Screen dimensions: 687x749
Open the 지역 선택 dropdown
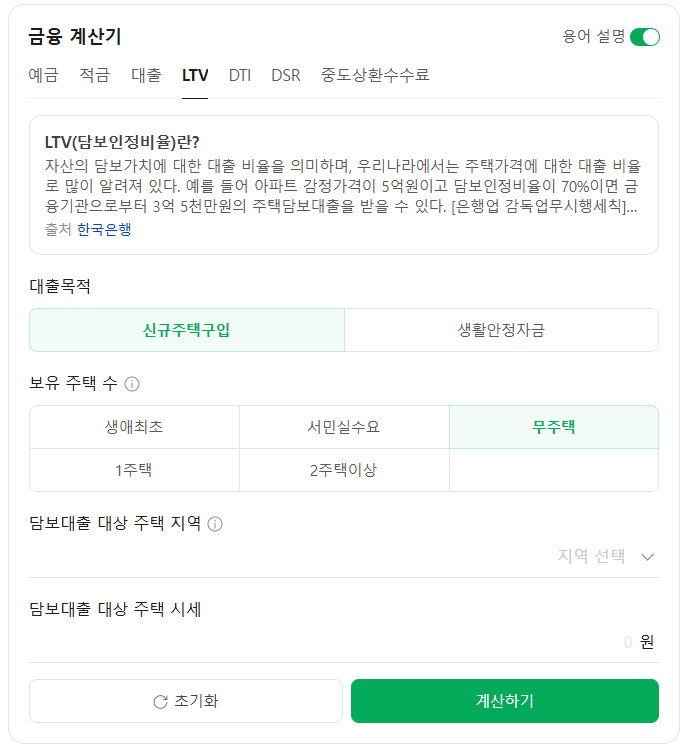pyautogui.click(x=606, y=557)
